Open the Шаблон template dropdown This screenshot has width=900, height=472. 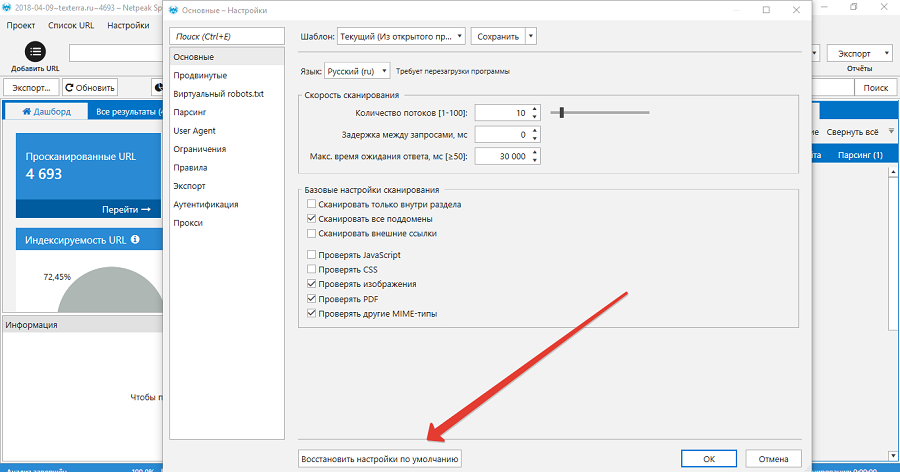coord(401,36)
